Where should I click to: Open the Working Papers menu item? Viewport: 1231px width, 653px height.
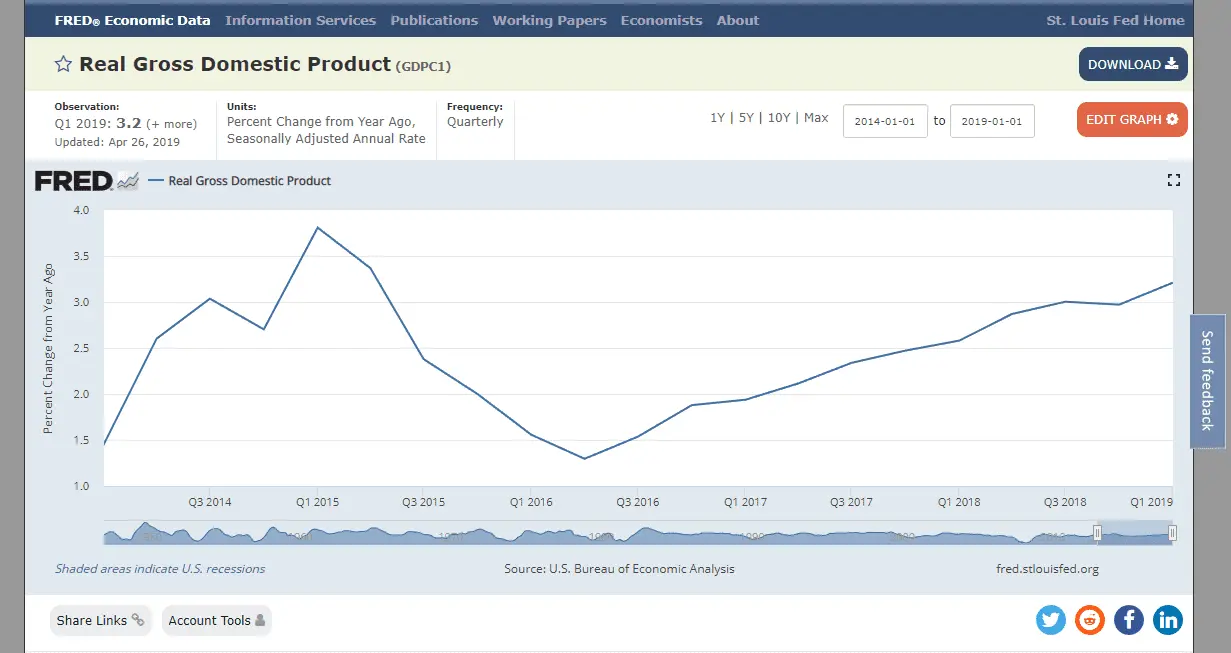(x=549, y=20)
